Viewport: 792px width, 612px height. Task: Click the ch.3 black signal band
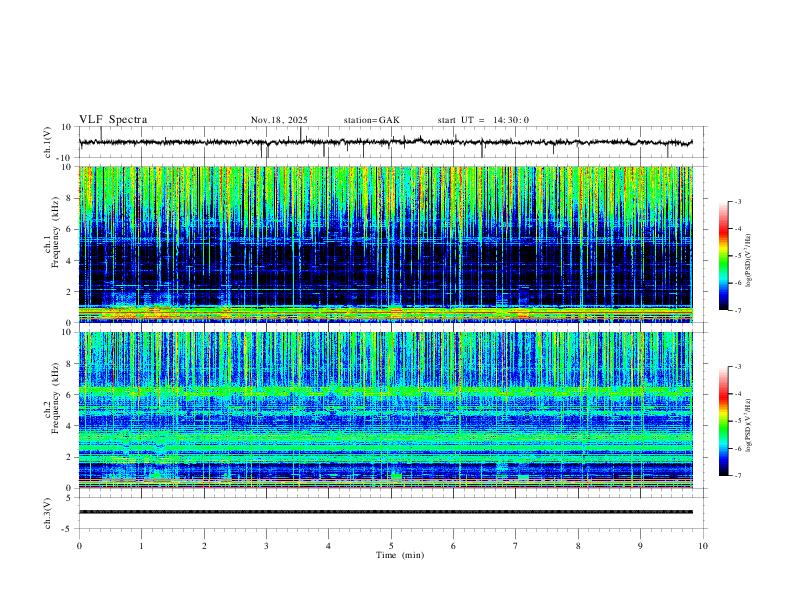[x=386, y=512]
